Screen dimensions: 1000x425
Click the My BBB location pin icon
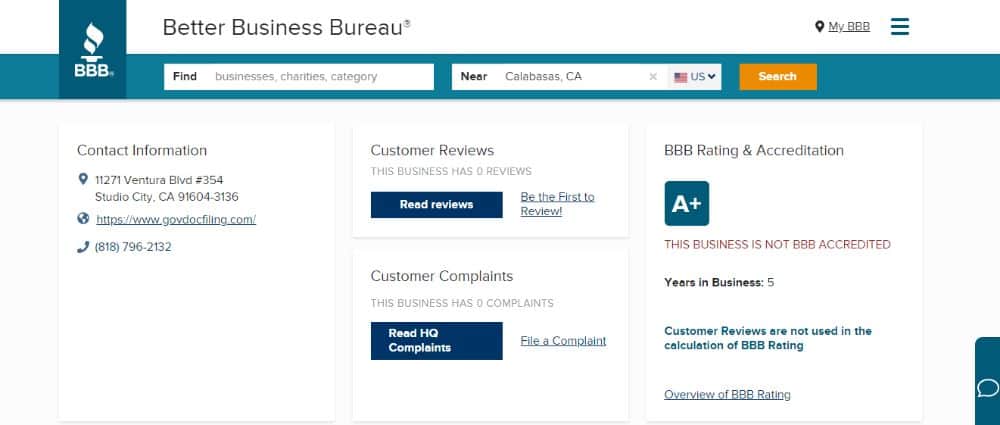coord(820,27)
